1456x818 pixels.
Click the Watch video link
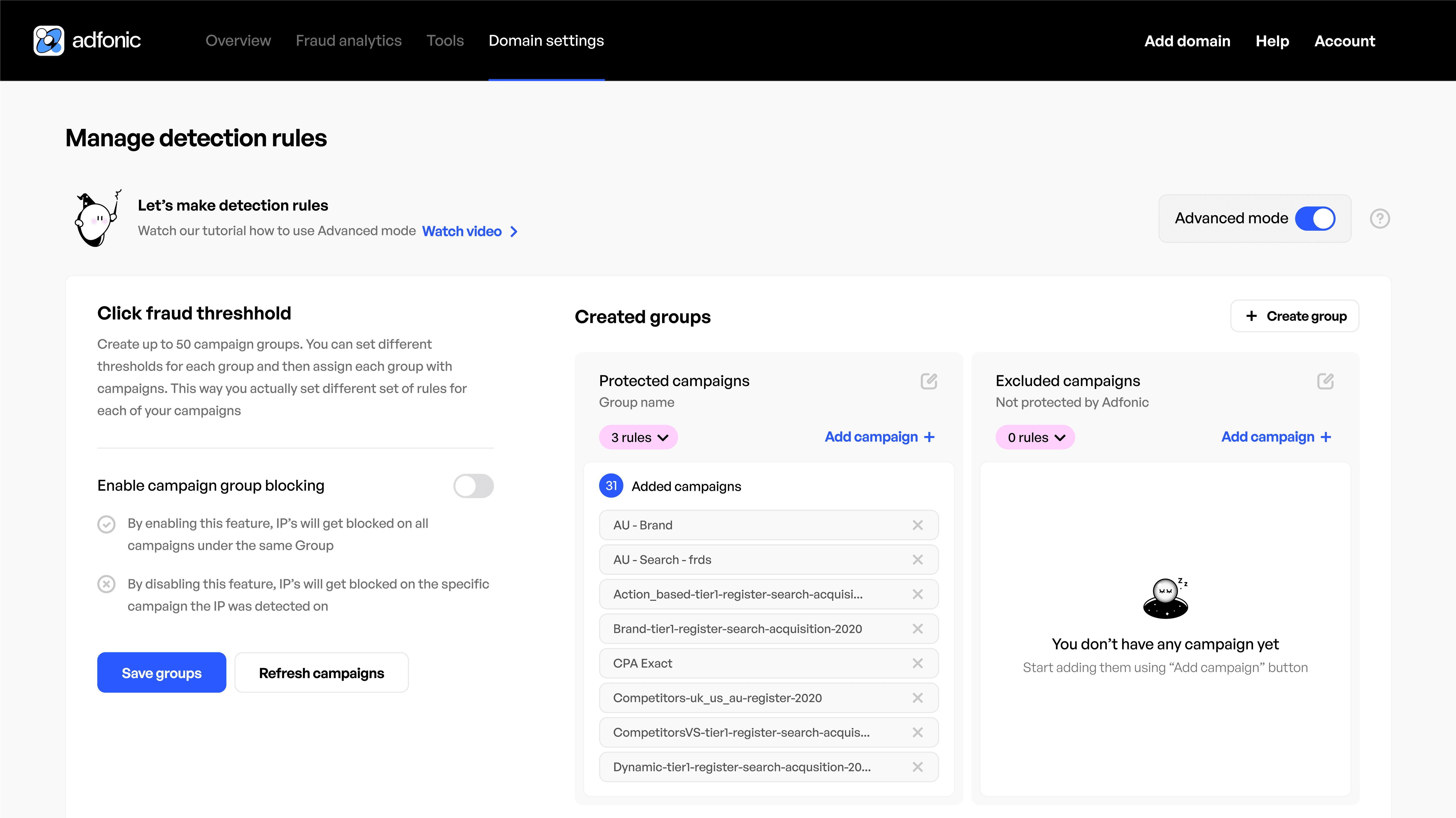[470, 231]
